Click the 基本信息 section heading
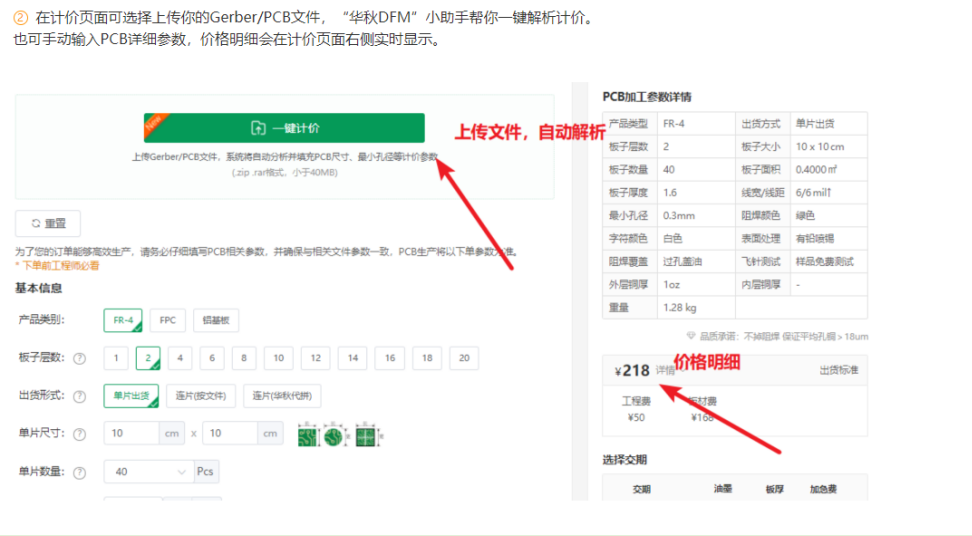Screen dimensions: 972x536 pos(38,288)
